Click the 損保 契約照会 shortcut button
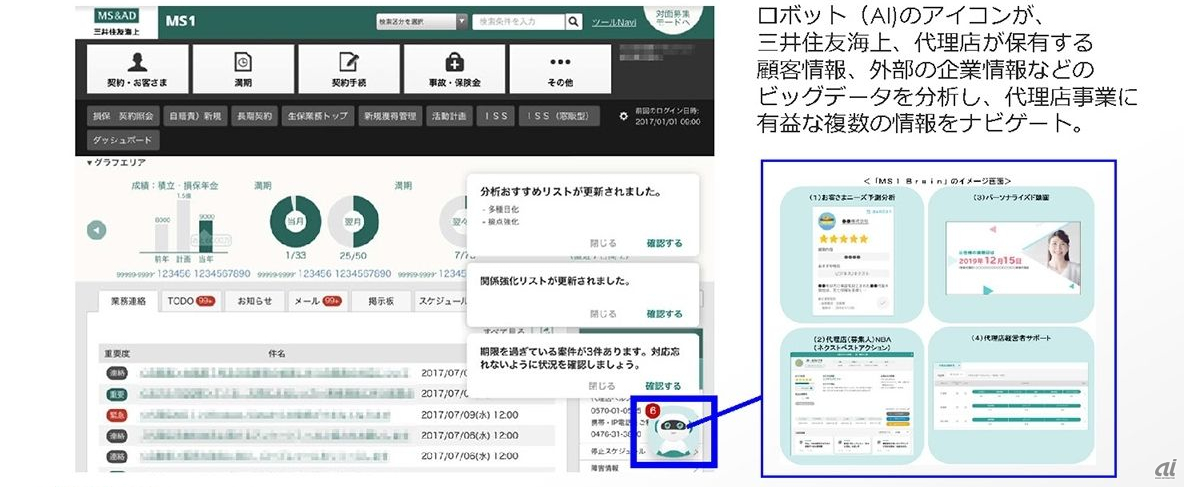 coord(123,117)
